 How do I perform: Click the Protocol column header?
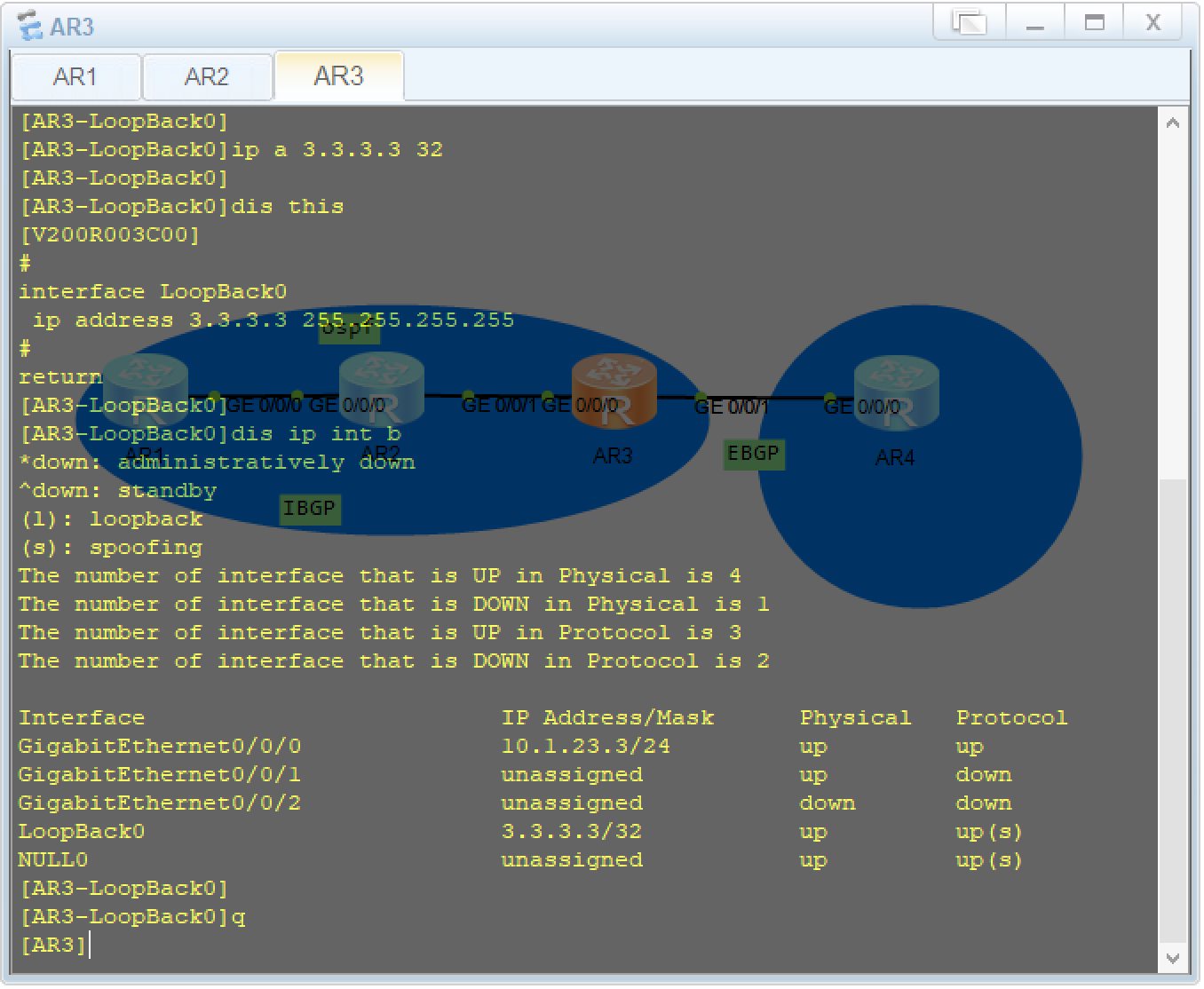1011,717
